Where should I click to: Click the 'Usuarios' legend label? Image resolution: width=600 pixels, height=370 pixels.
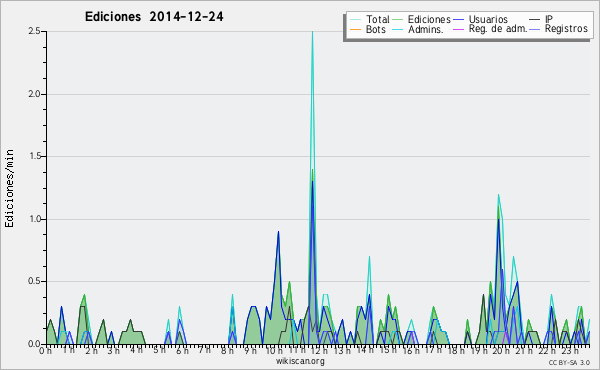point(488,19)
